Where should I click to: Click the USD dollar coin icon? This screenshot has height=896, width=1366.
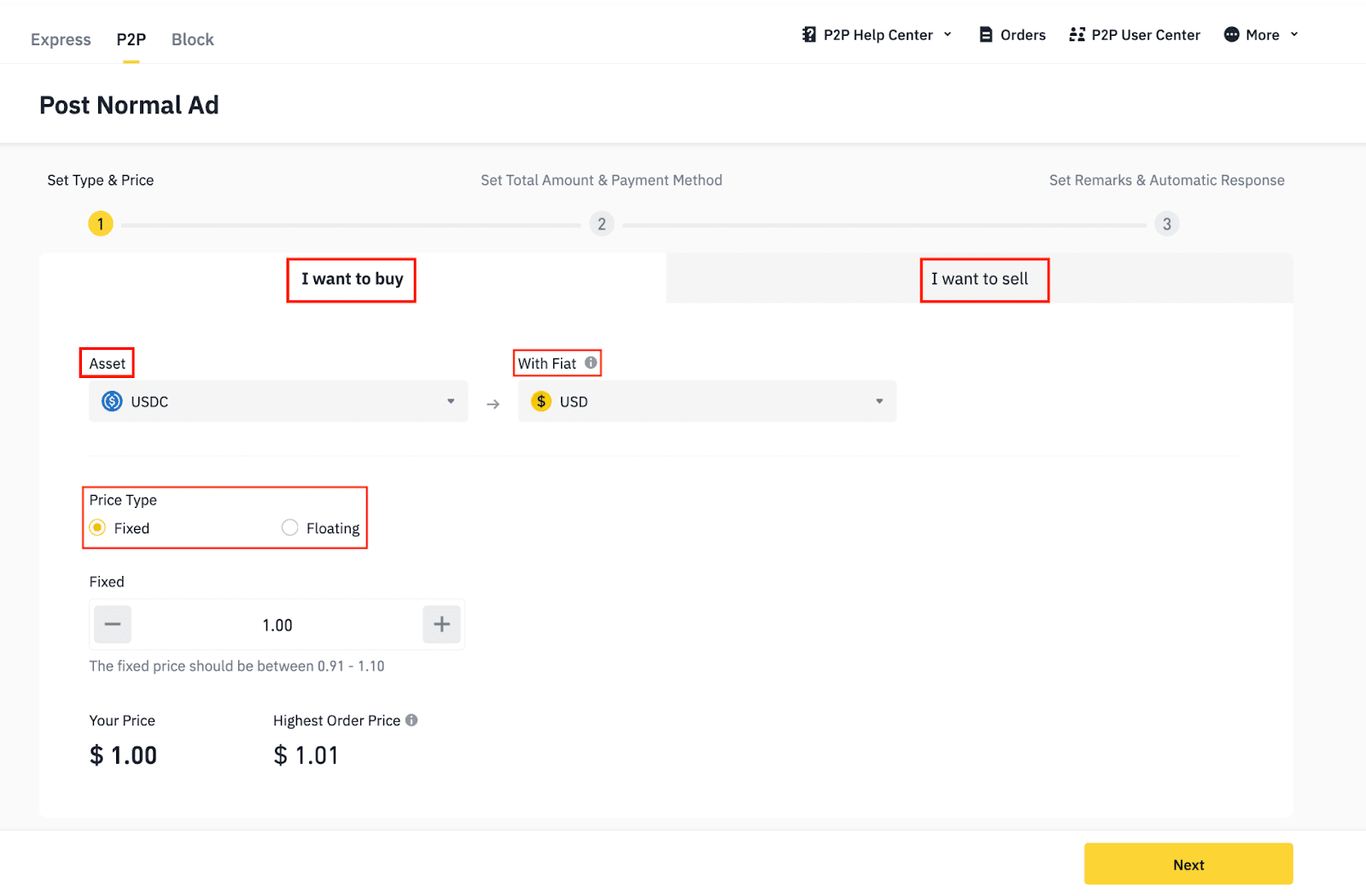click(x=541, y=401)
